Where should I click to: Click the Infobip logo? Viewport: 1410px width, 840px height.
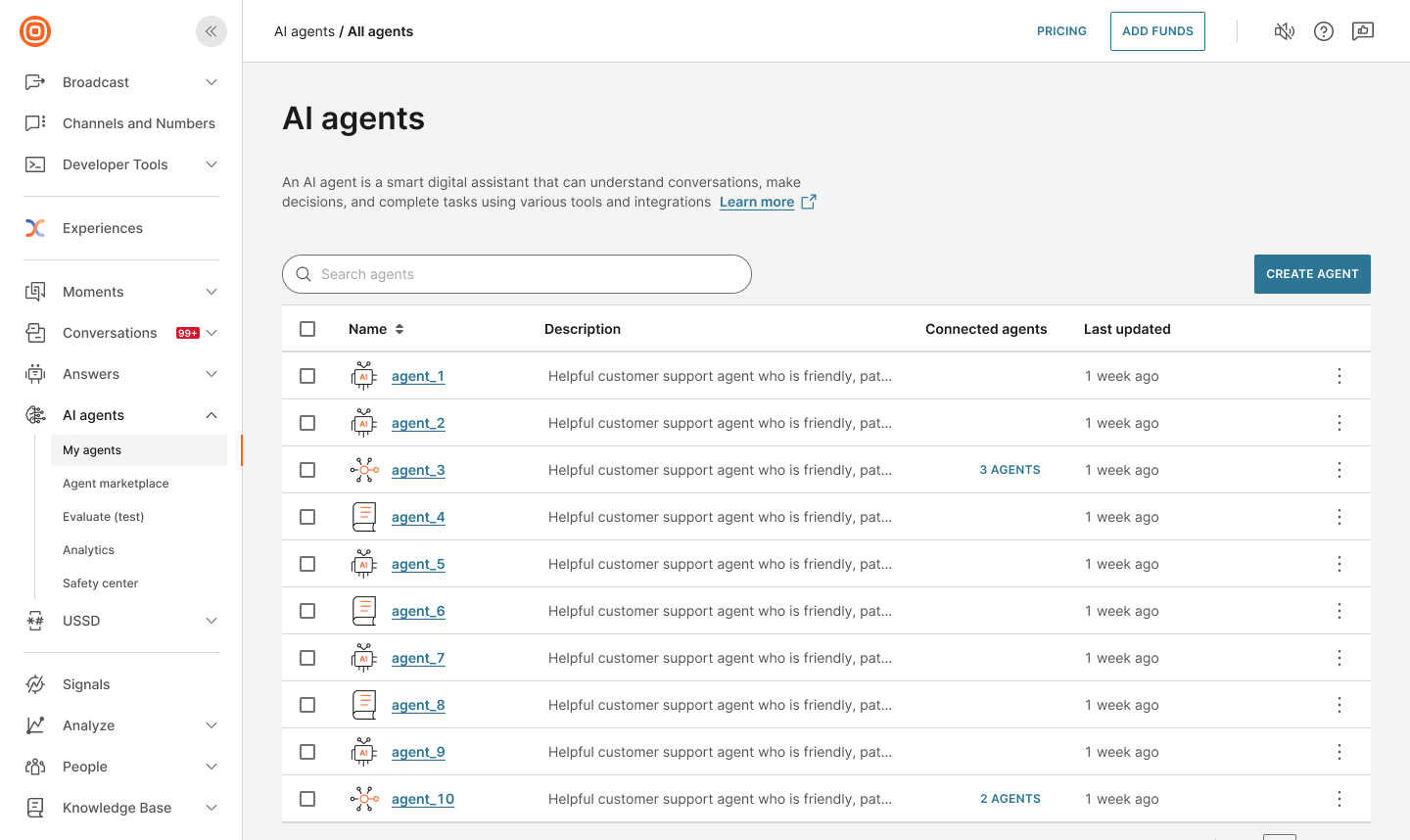[34, 30]
